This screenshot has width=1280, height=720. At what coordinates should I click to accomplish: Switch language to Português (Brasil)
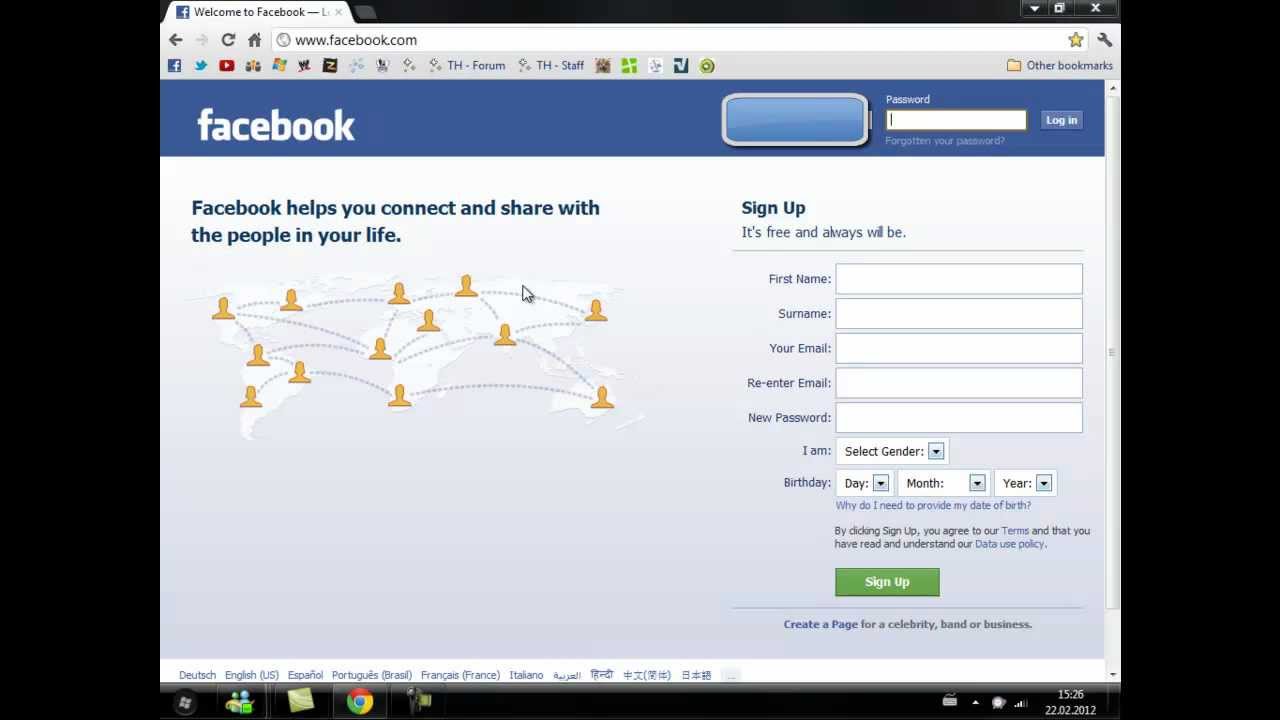tap(372, 675)
